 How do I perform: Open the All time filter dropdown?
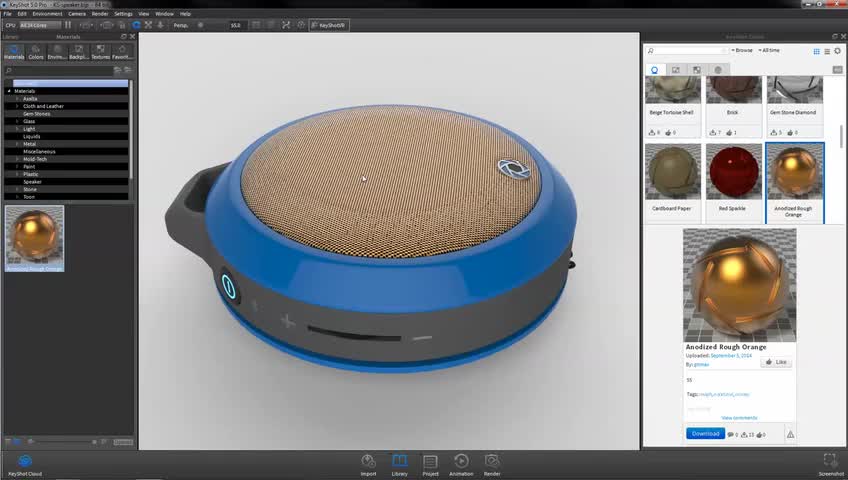[768, 50]
